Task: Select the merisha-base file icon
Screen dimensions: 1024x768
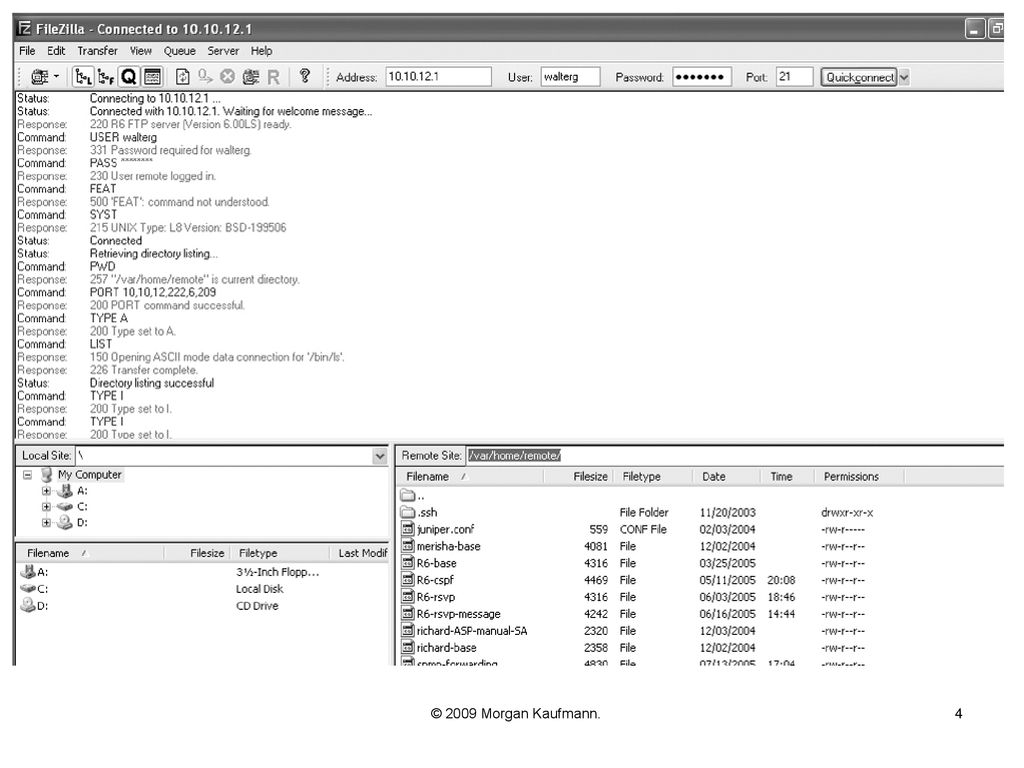Action: click(408, 547)
